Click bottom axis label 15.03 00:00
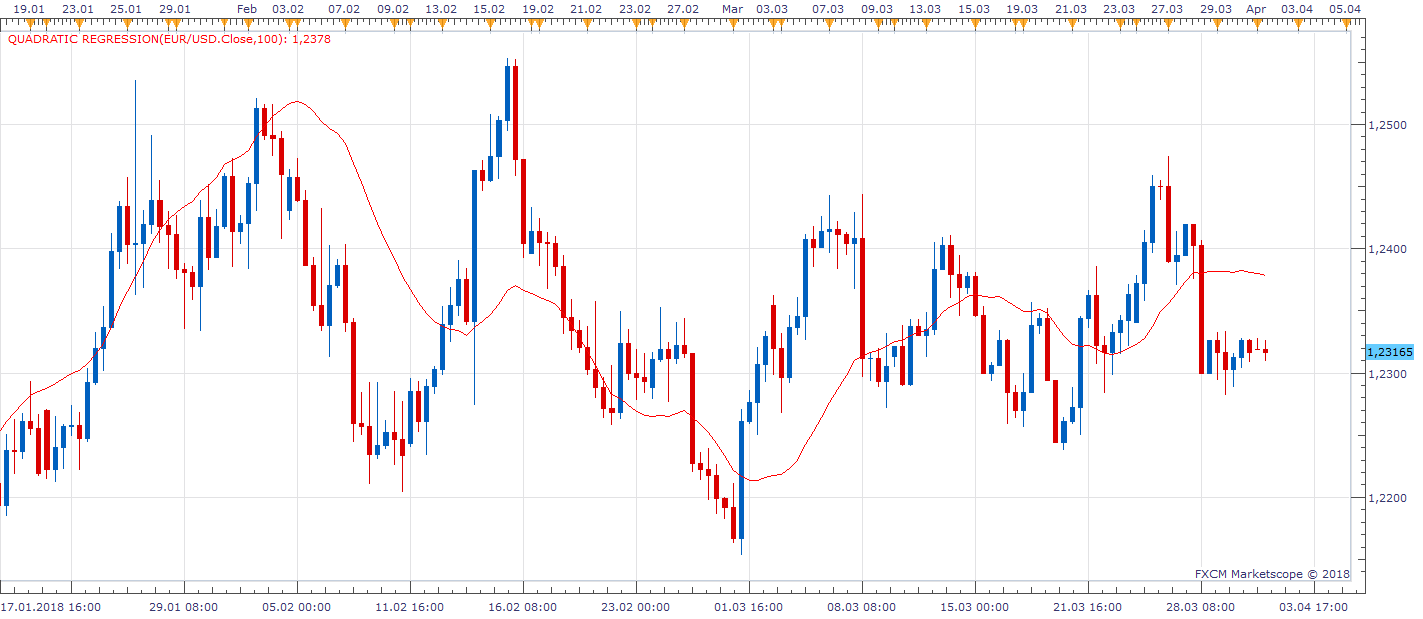 pos(975,607)
